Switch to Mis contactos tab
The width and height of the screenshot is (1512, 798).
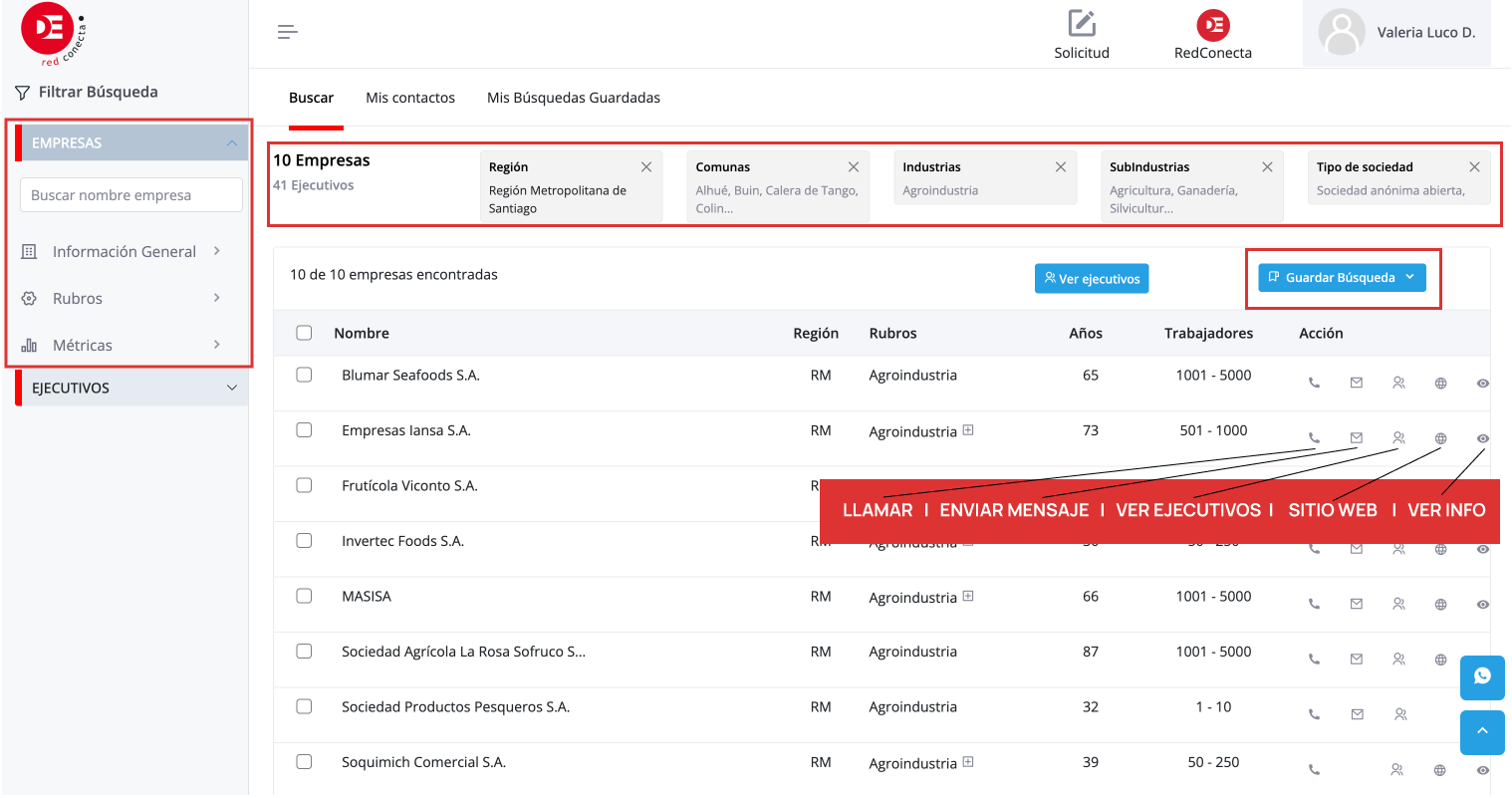tap(410, 98)
